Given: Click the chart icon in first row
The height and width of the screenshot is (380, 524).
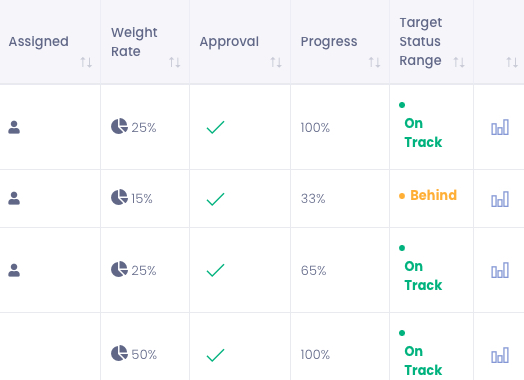Looking at the screenshot, I should 500,127.
